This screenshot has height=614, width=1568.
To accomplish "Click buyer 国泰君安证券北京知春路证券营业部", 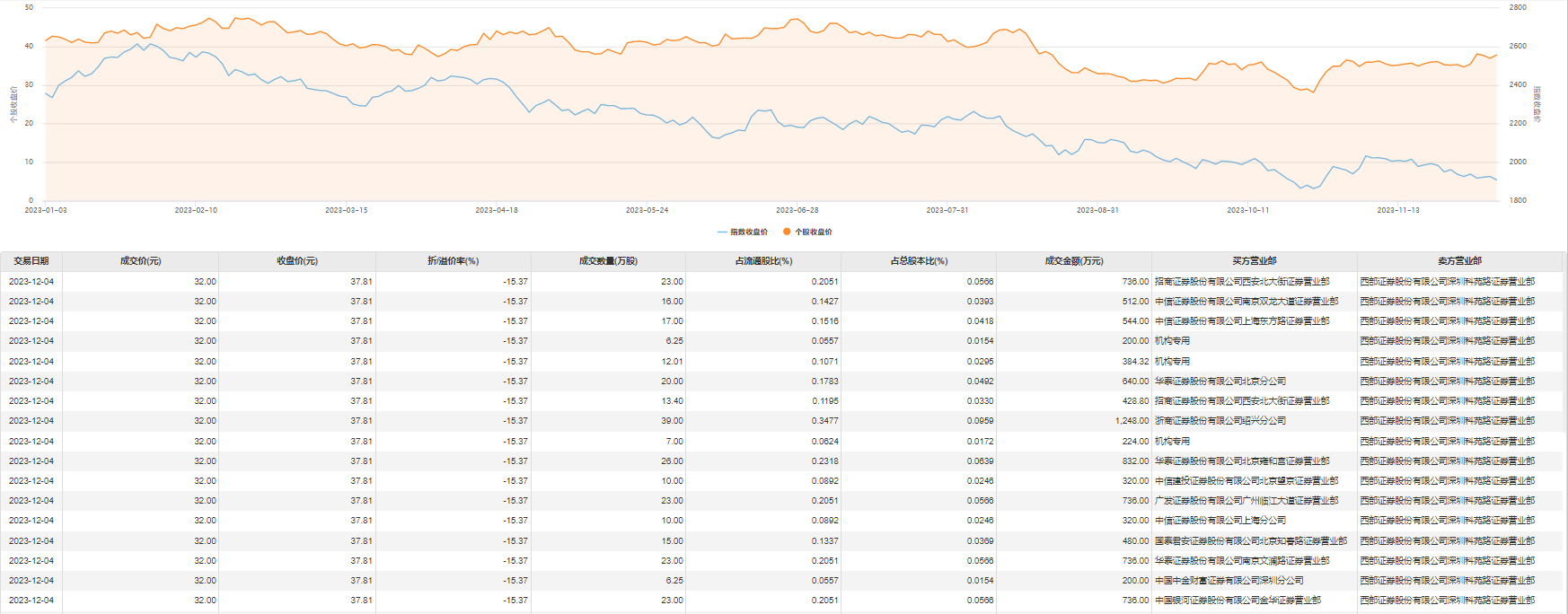I will click(1250, 541).
